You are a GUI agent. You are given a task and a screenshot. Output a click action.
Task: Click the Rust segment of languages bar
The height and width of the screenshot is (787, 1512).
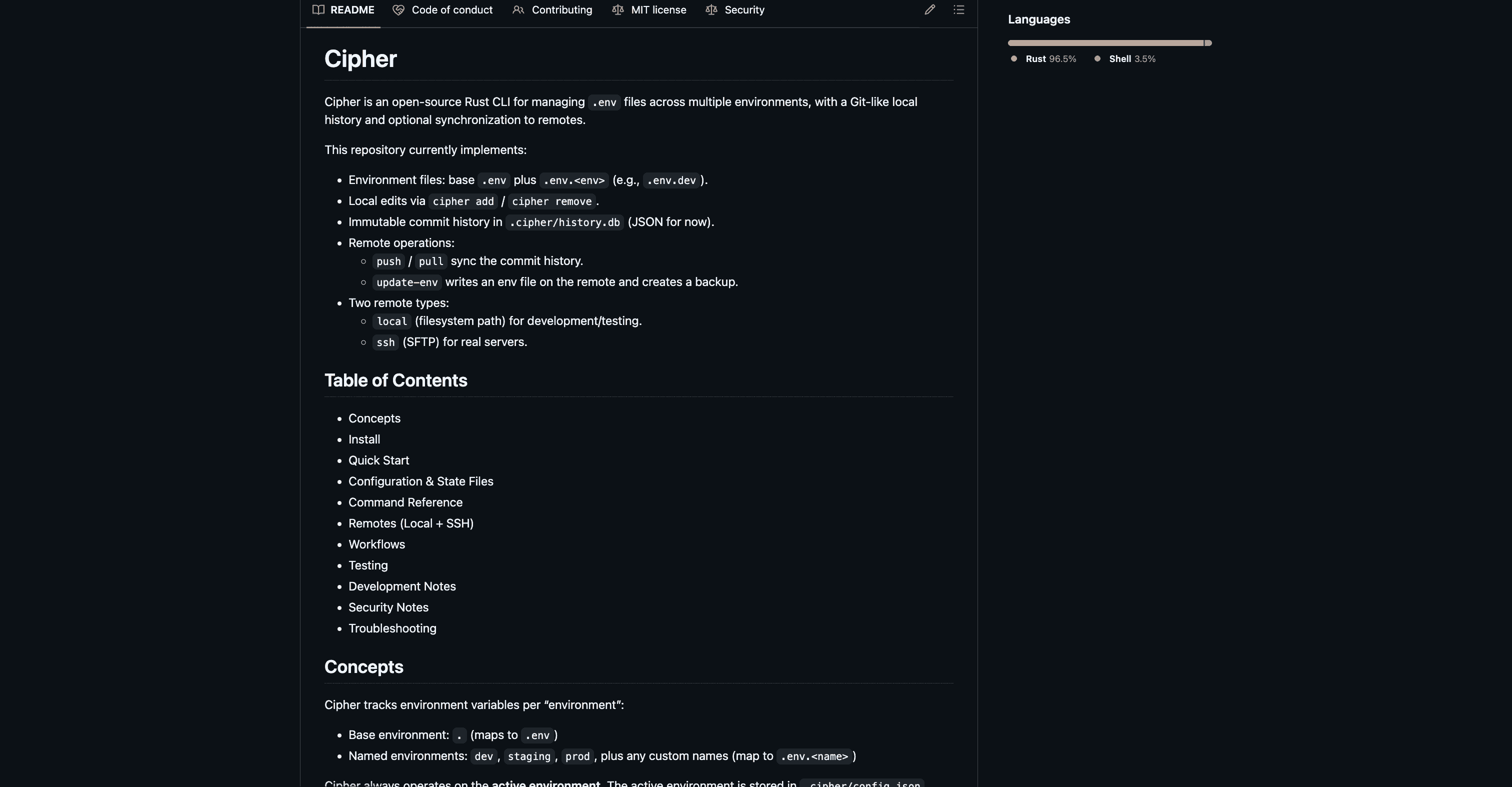coord(1104,43)
